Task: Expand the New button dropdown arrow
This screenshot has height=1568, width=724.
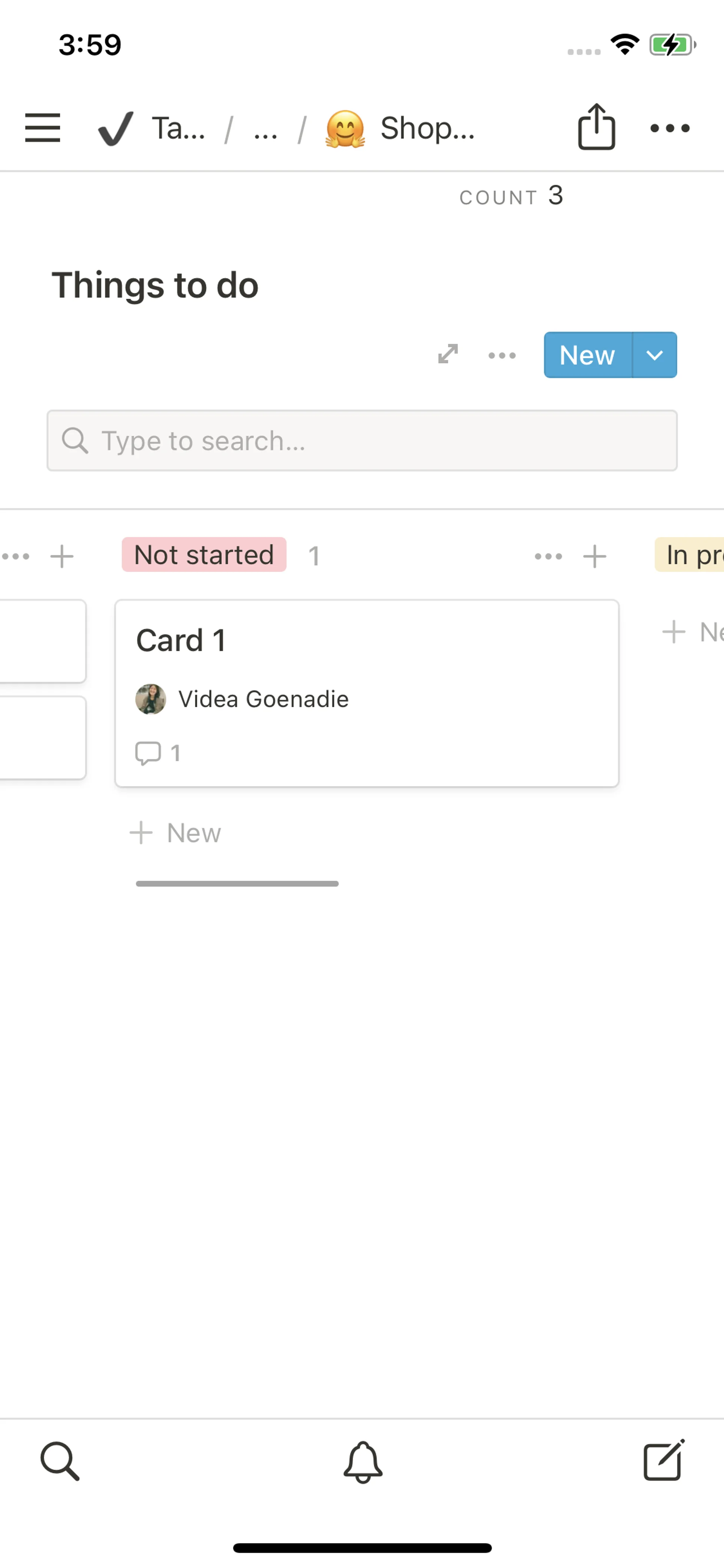Action: 655,355
